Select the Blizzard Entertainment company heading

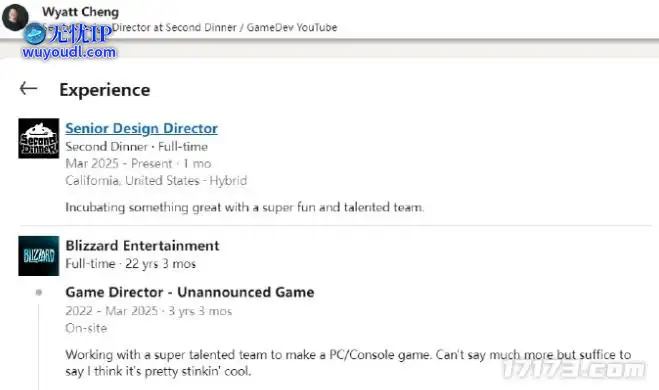point(142,245)
